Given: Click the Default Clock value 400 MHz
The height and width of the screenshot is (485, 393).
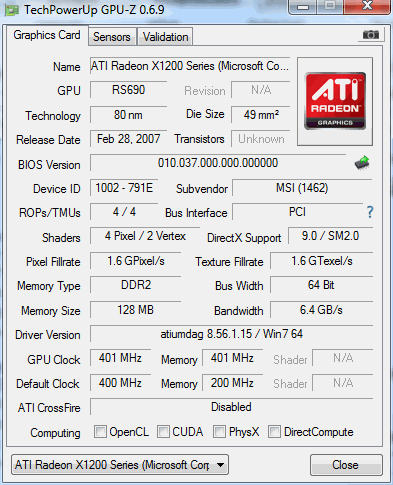Looking at the screenshot, I should click(x=120, y=383).
